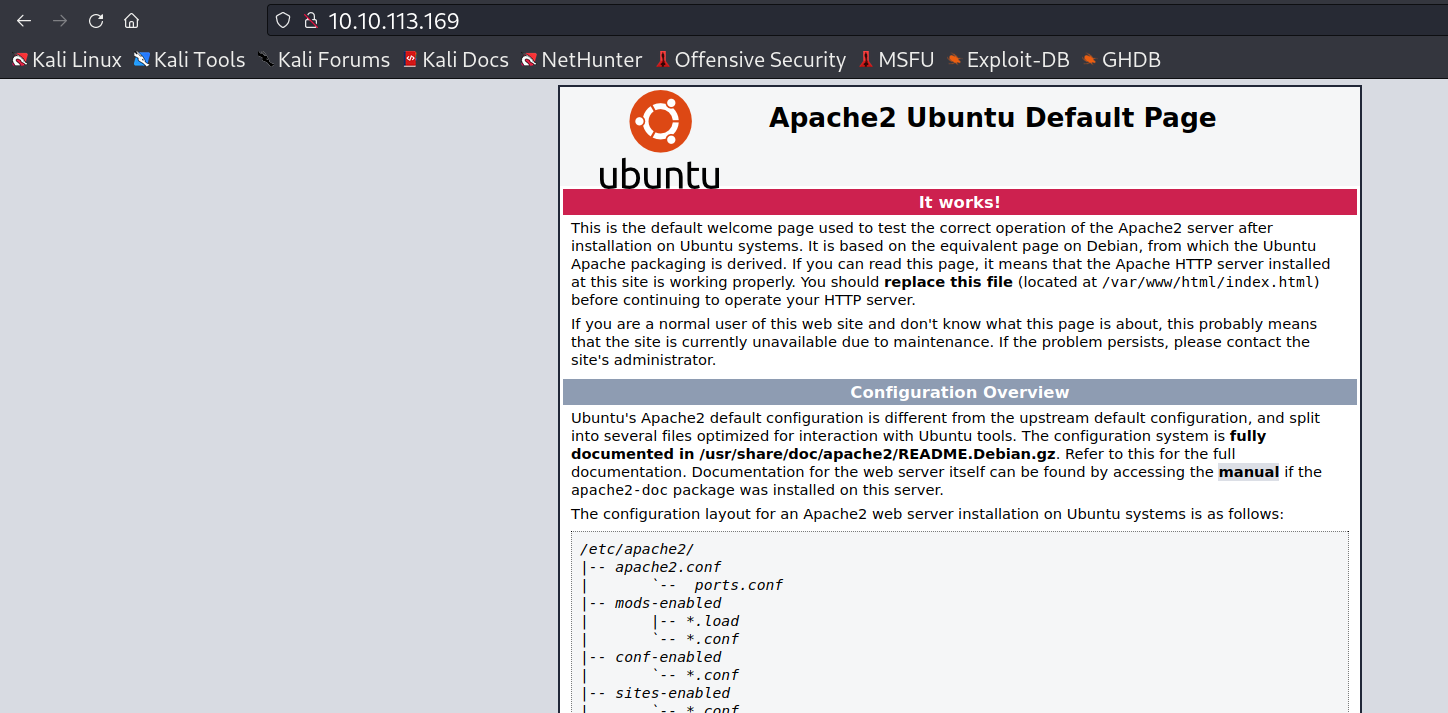Click the ports.conf line in config tree

738,585
